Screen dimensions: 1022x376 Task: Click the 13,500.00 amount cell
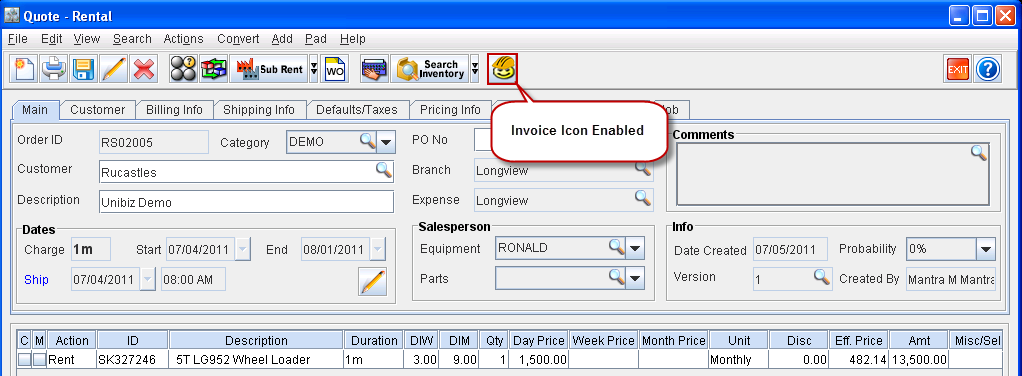(920, 359)
